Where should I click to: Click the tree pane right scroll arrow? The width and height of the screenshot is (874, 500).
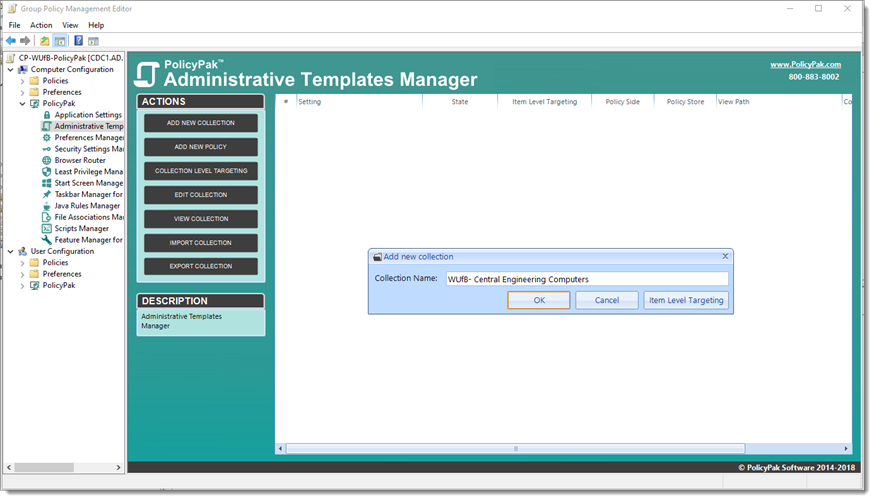click(118, 468)
